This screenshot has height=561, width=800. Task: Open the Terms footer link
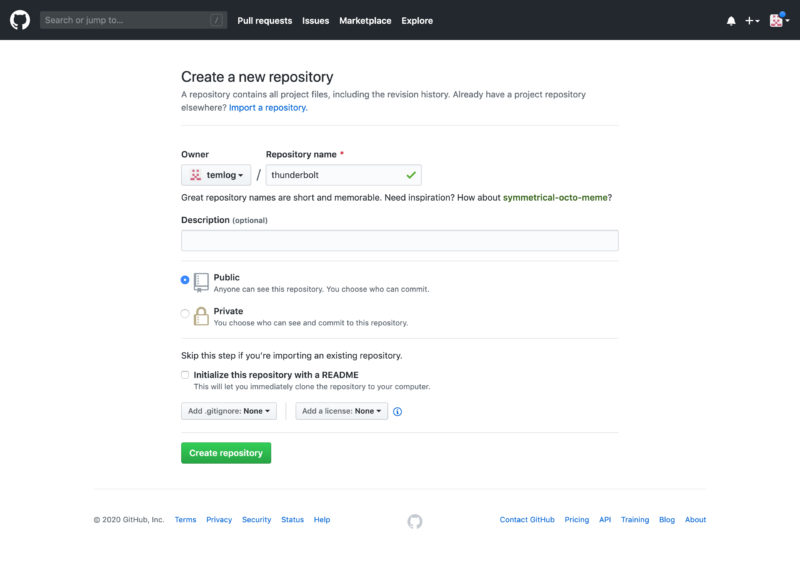185,520
